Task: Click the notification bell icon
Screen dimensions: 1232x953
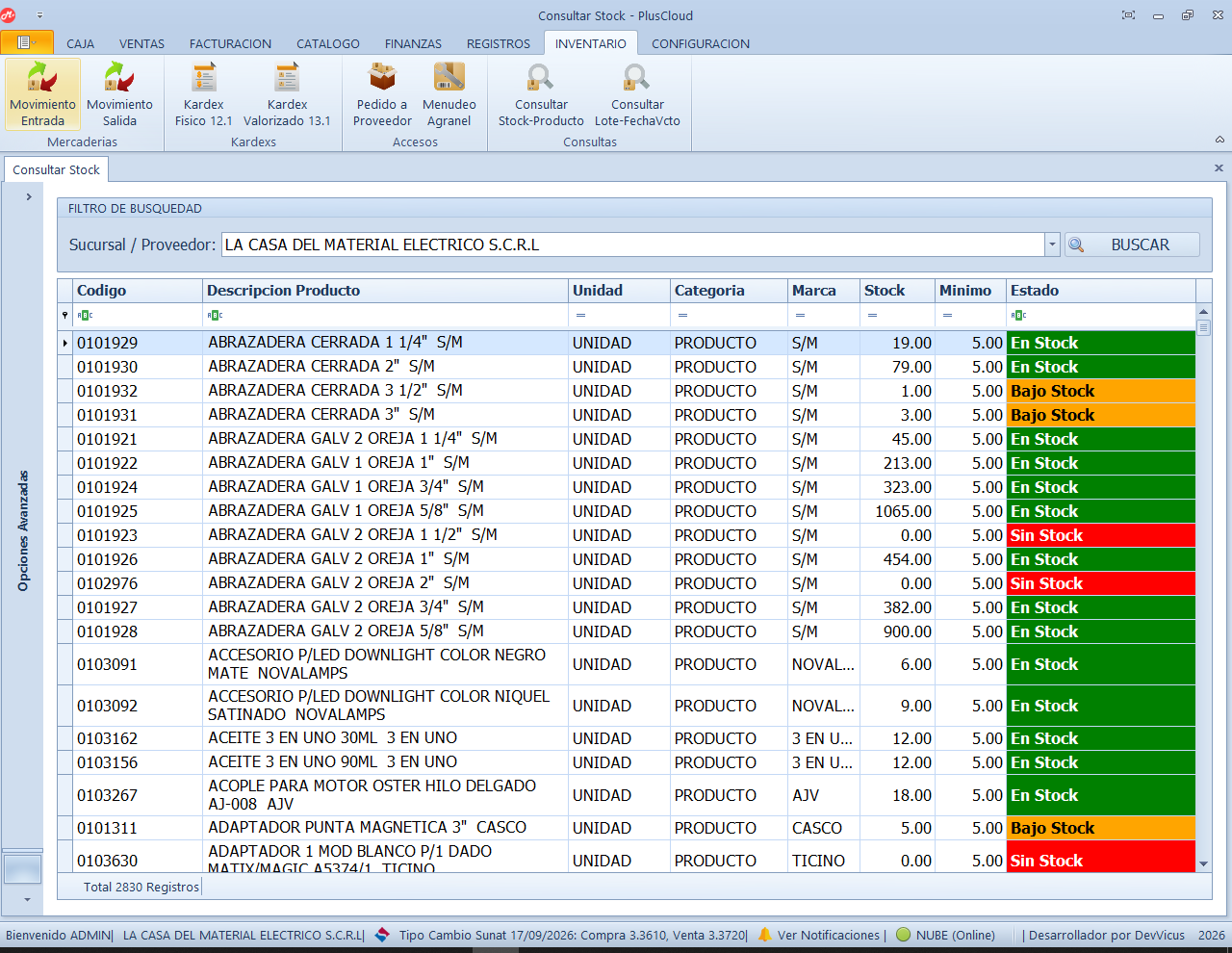Action: coord(765,935)
